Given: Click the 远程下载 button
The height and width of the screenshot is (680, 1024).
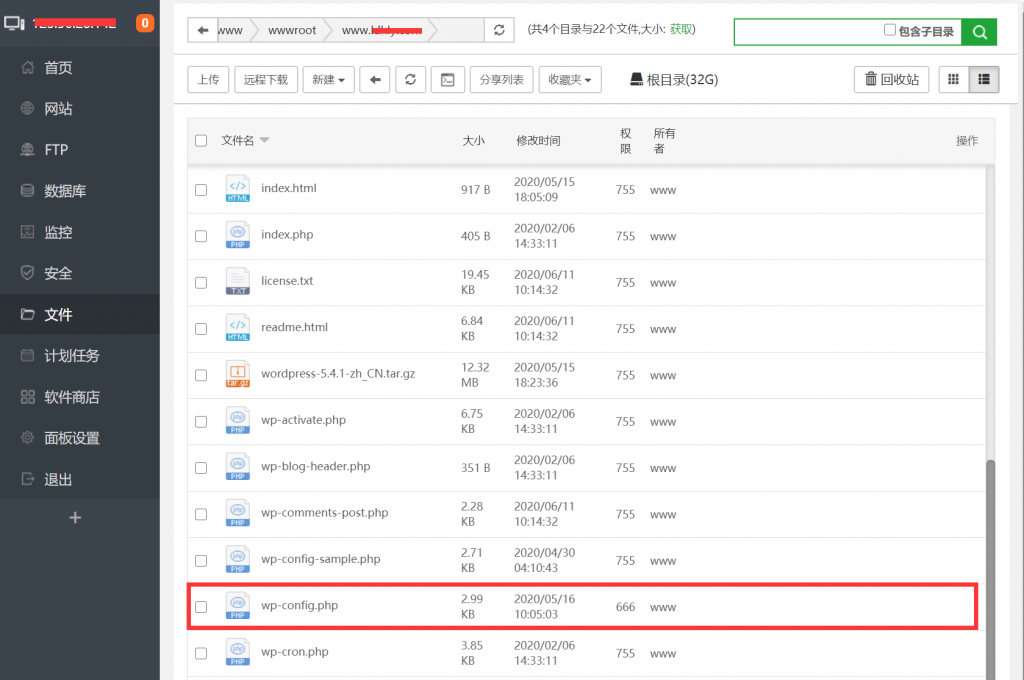Looking at the screenshot, I should (x=266, y=80).
